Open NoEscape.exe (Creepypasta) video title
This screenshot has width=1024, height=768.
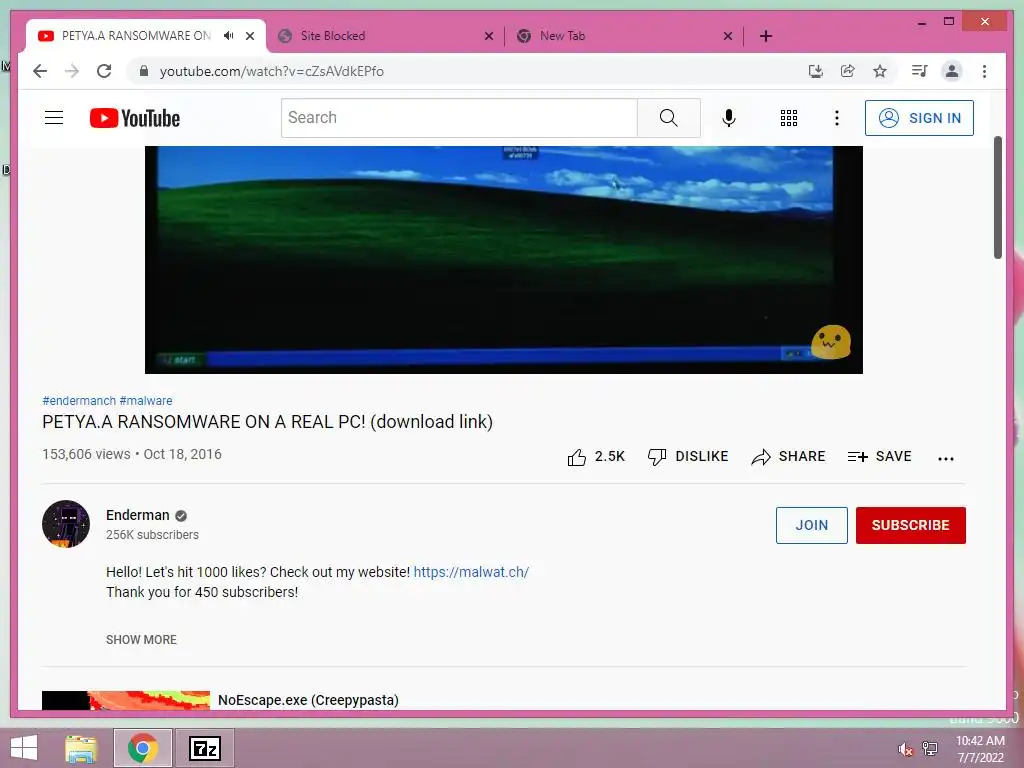click(308, 700)
